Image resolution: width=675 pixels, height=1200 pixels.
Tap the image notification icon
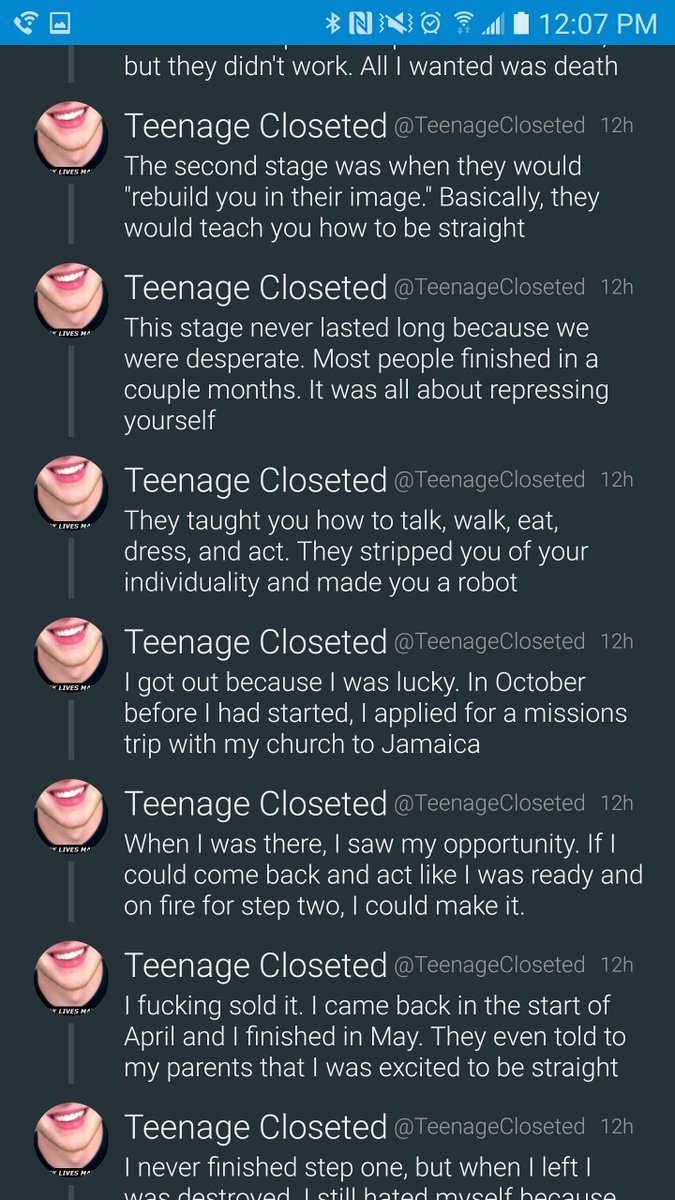point(60,22)
